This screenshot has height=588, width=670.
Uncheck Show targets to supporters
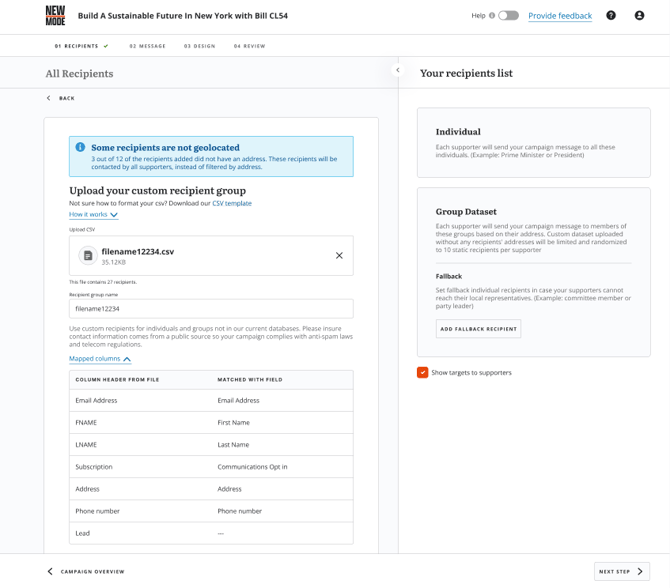423,372
